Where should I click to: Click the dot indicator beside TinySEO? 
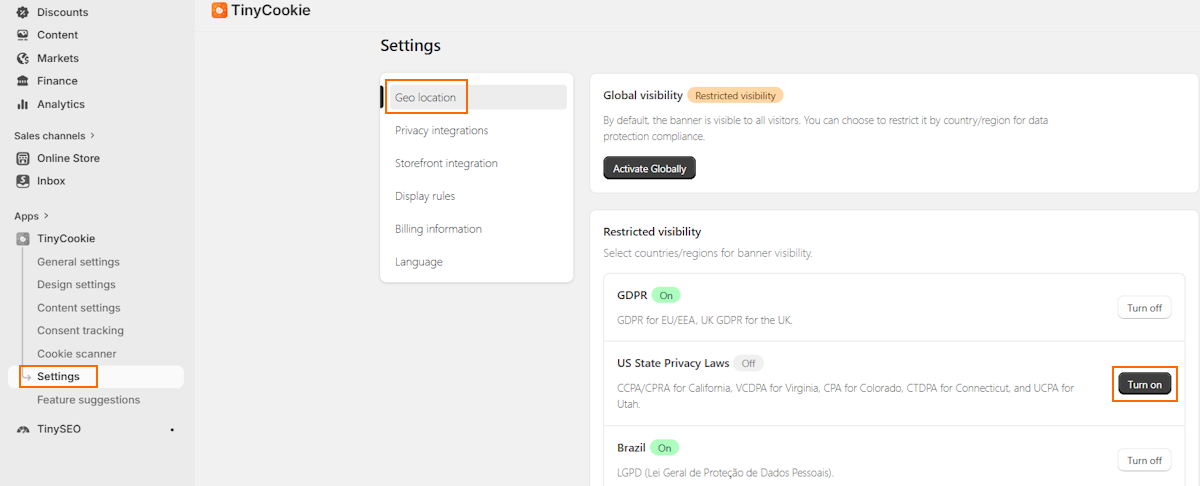point(172,430)
